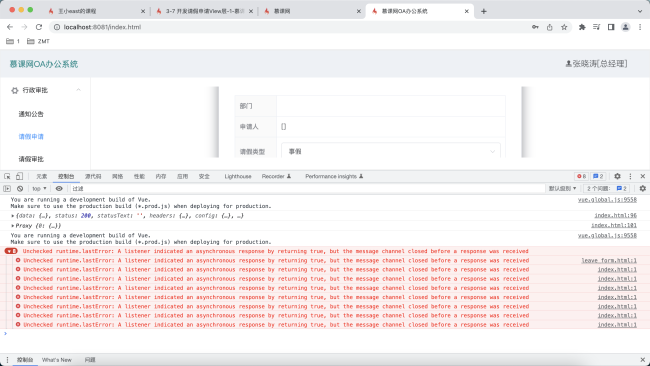Switch to What's New drawer tab
The image size is (650, 366).
coord(57,360)
